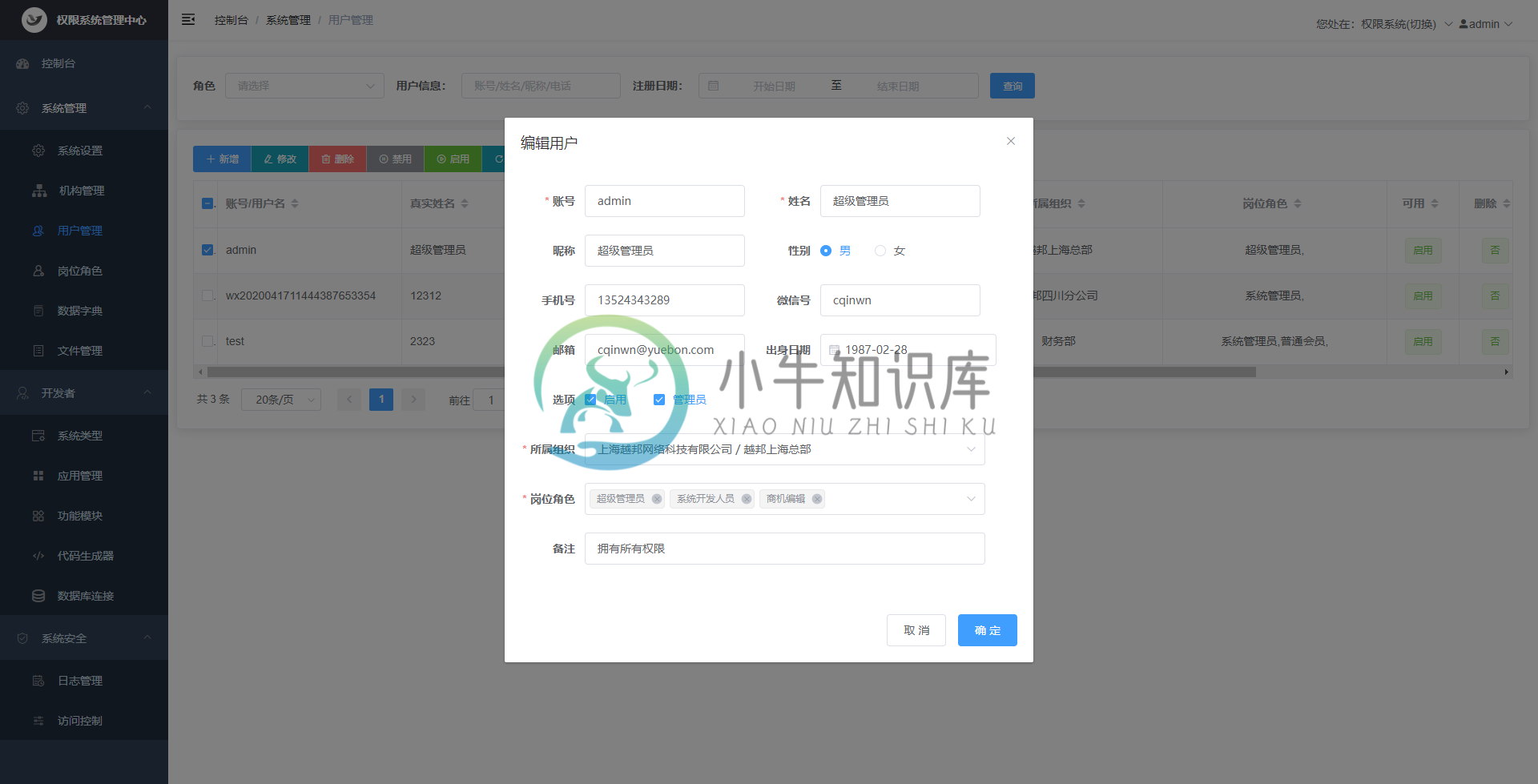Image resolution: width=1538 pixels, height=784 pixels.
Task: Click the 控制台 dashboard icon in the sidebar
Action: click(x=22, y=63)
